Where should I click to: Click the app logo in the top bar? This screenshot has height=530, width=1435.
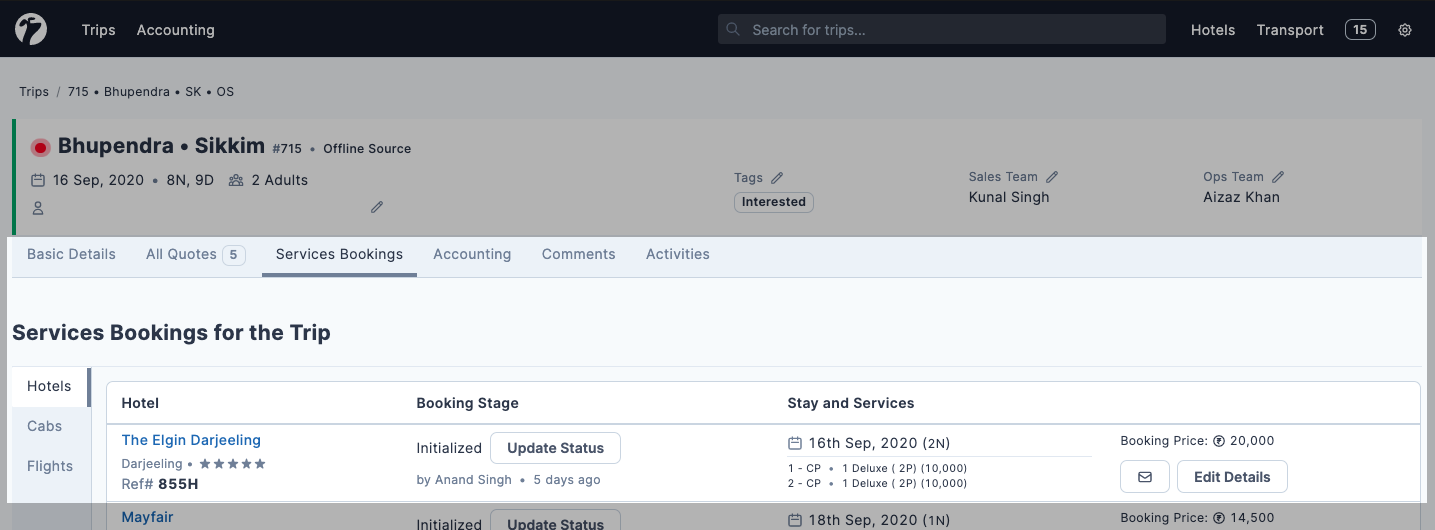pos(31,30)
